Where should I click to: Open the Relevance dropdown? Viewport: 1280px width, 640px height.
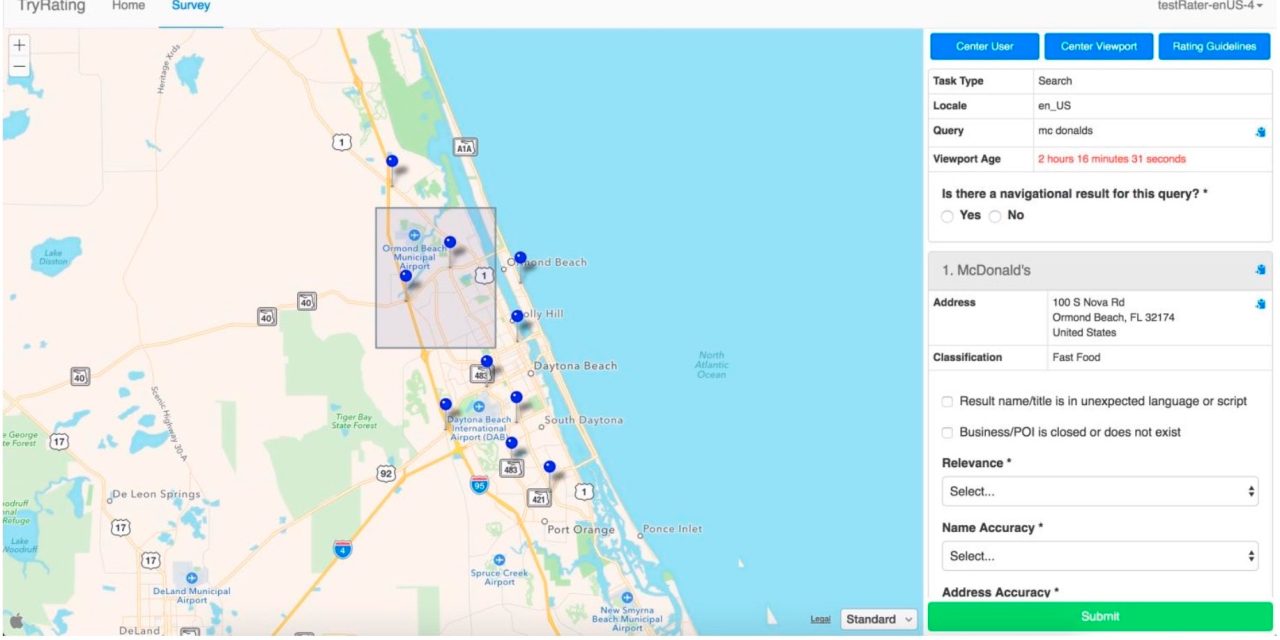pyautogui.click(x=1099, y=491)
